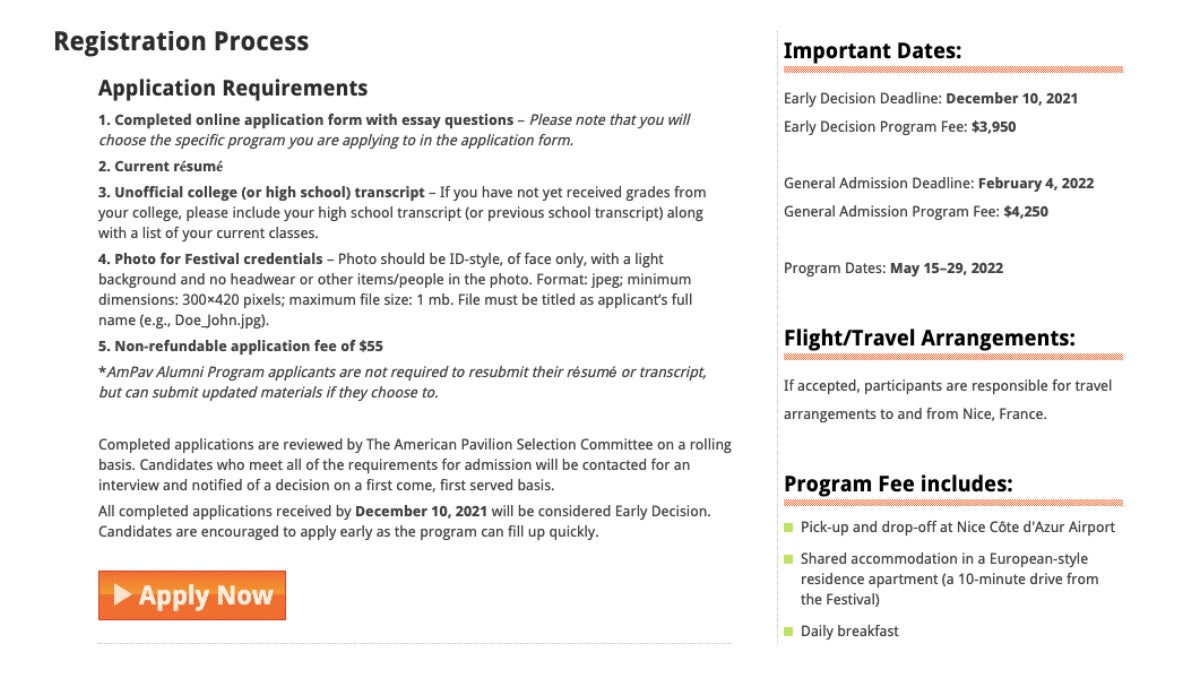Click the General Admission Deadline February 4, 2022 line
This screenshot has height=675, width=1200.
(x=938, y=183)
